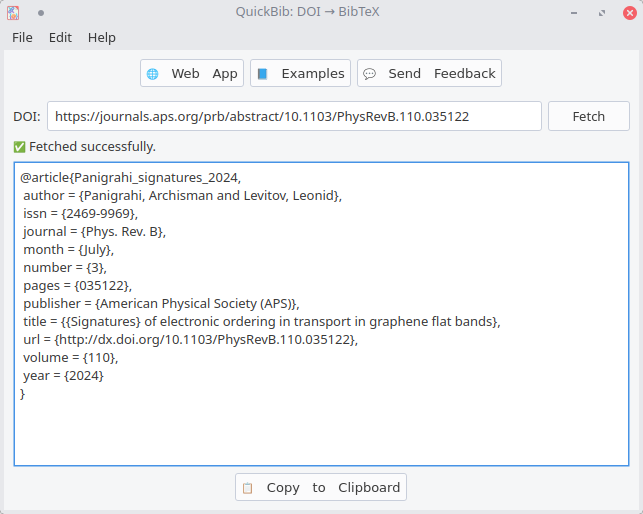643x514 pixels.
Task: Click into the DOI input field
Action: (294, 117)
